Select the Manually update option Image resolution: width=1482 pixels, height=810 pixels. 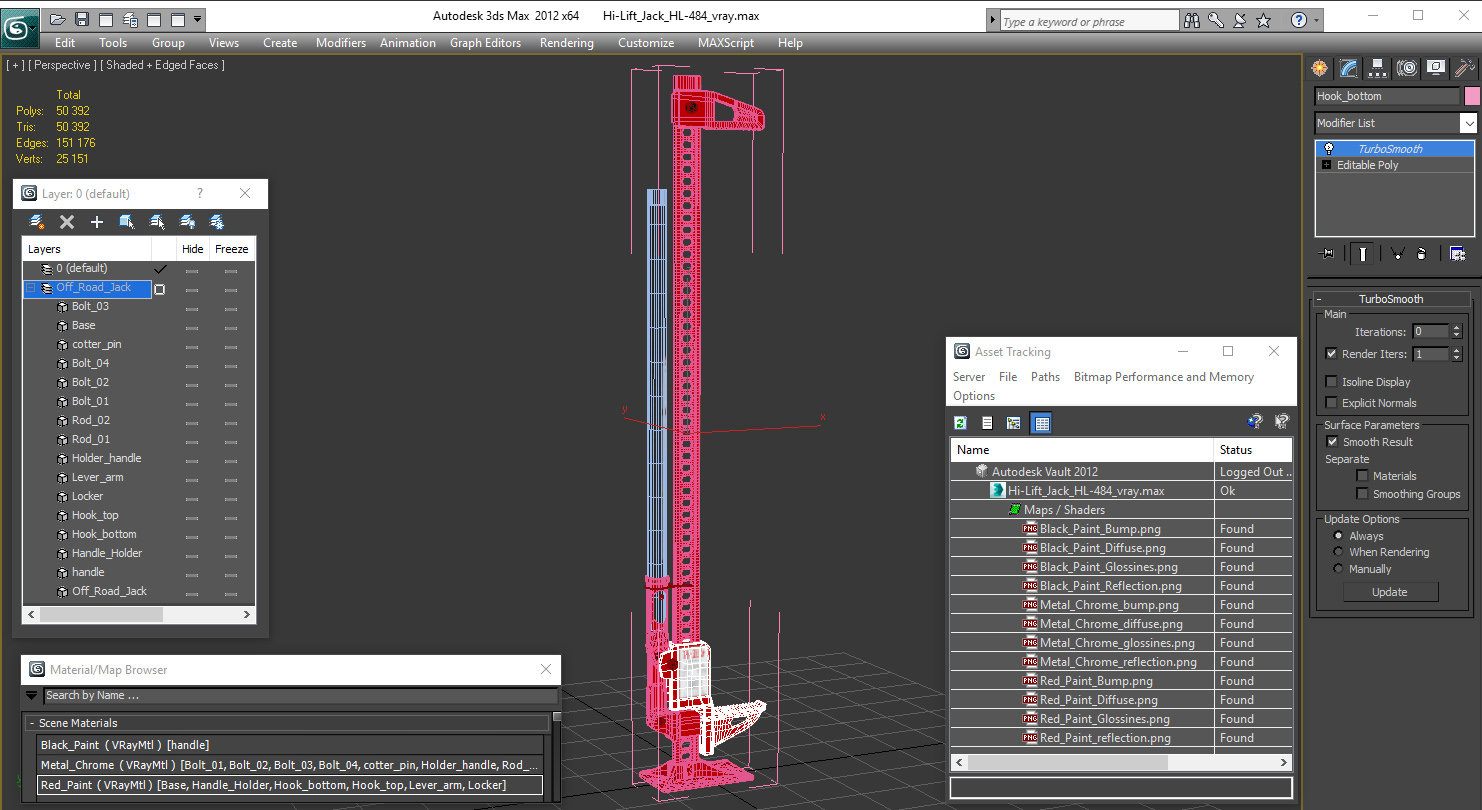coord(1338,569)
